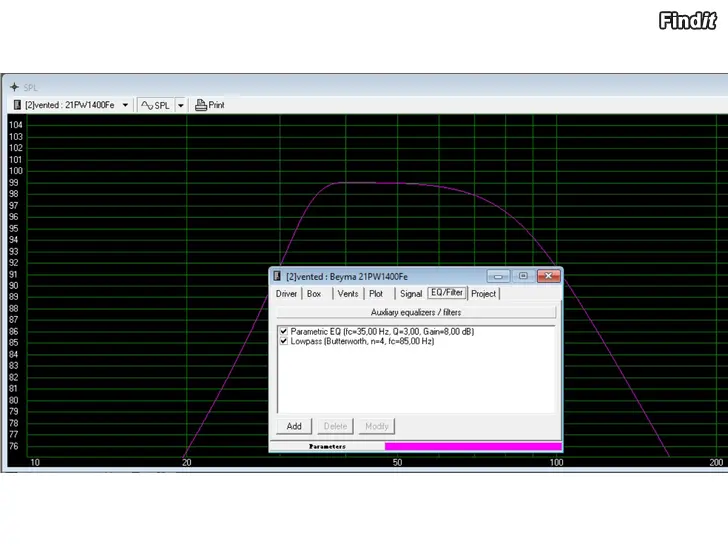
Task: Maximize the Beyma 21PW1400Fe dialog
Action: pos(521,276)
